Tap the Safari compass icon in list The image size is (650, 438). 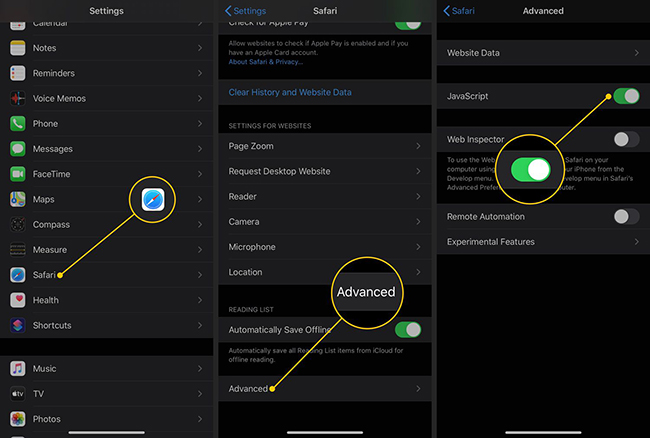point(17,275)
